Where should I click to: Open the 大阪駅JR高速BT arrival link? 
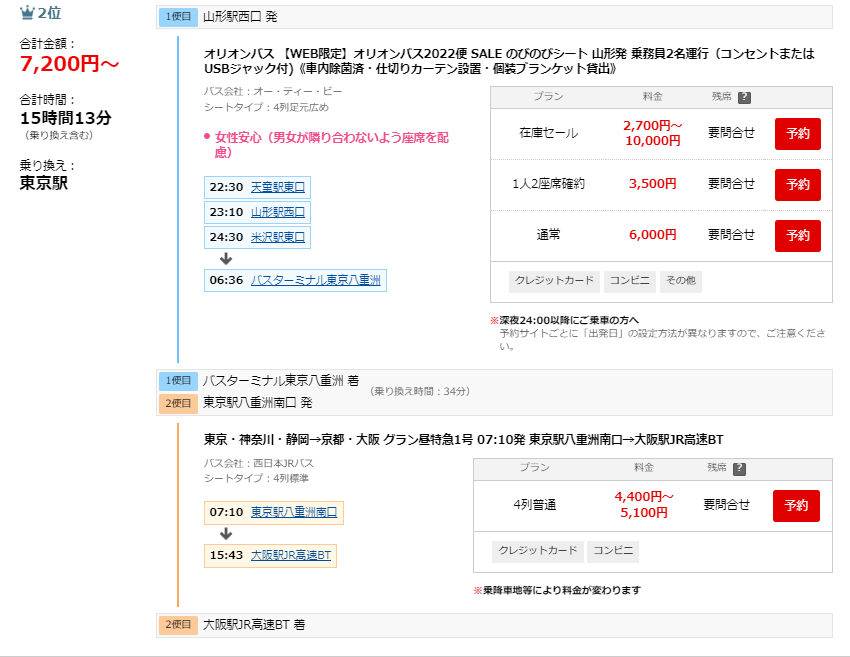tap(290, 555)
